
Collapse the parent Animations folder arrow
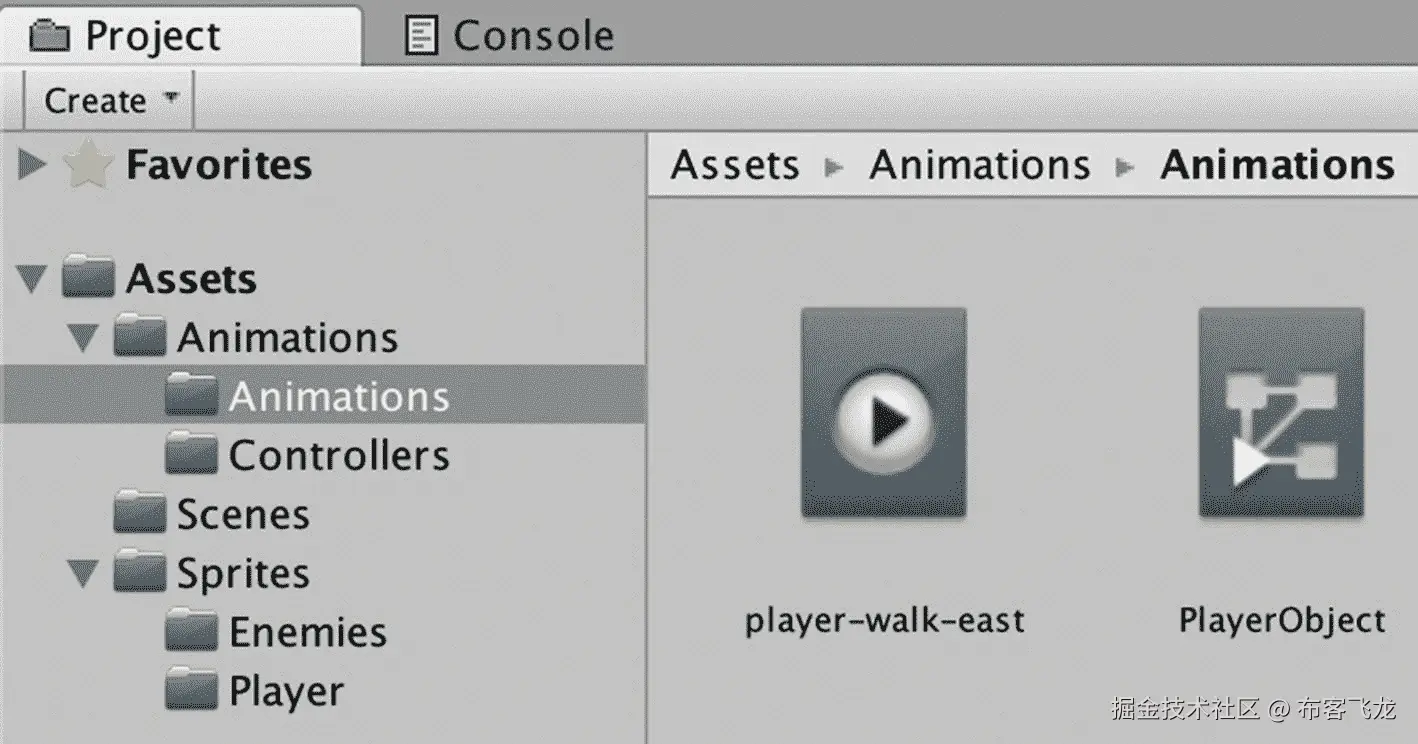click(x=84, y=339)
